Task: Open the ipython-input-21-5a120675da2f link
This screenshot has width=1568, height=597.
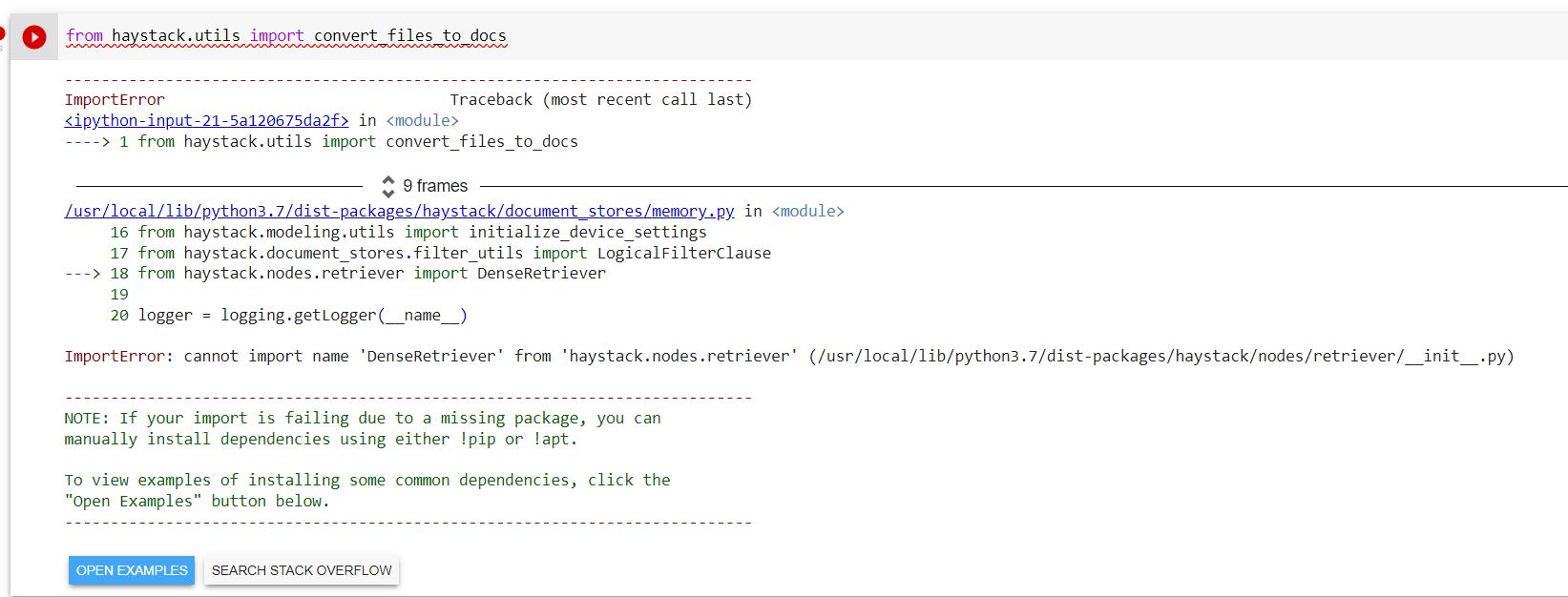Action: 206,120
